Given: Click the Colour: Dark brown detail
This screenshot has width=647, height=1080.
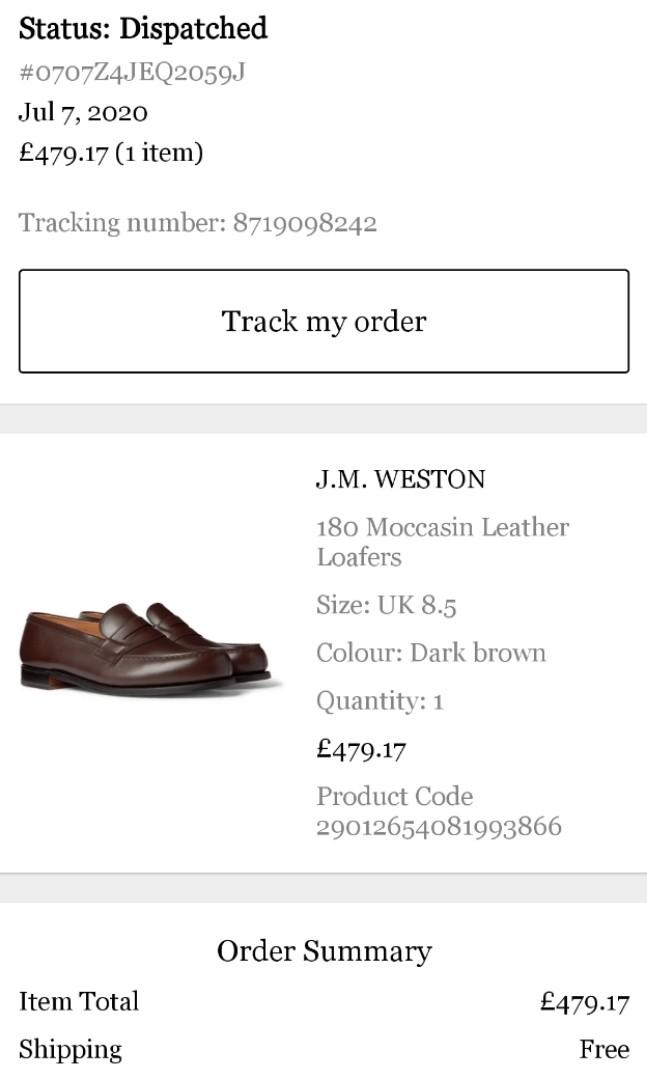Looking at the screenshot, I should [430, 653].
